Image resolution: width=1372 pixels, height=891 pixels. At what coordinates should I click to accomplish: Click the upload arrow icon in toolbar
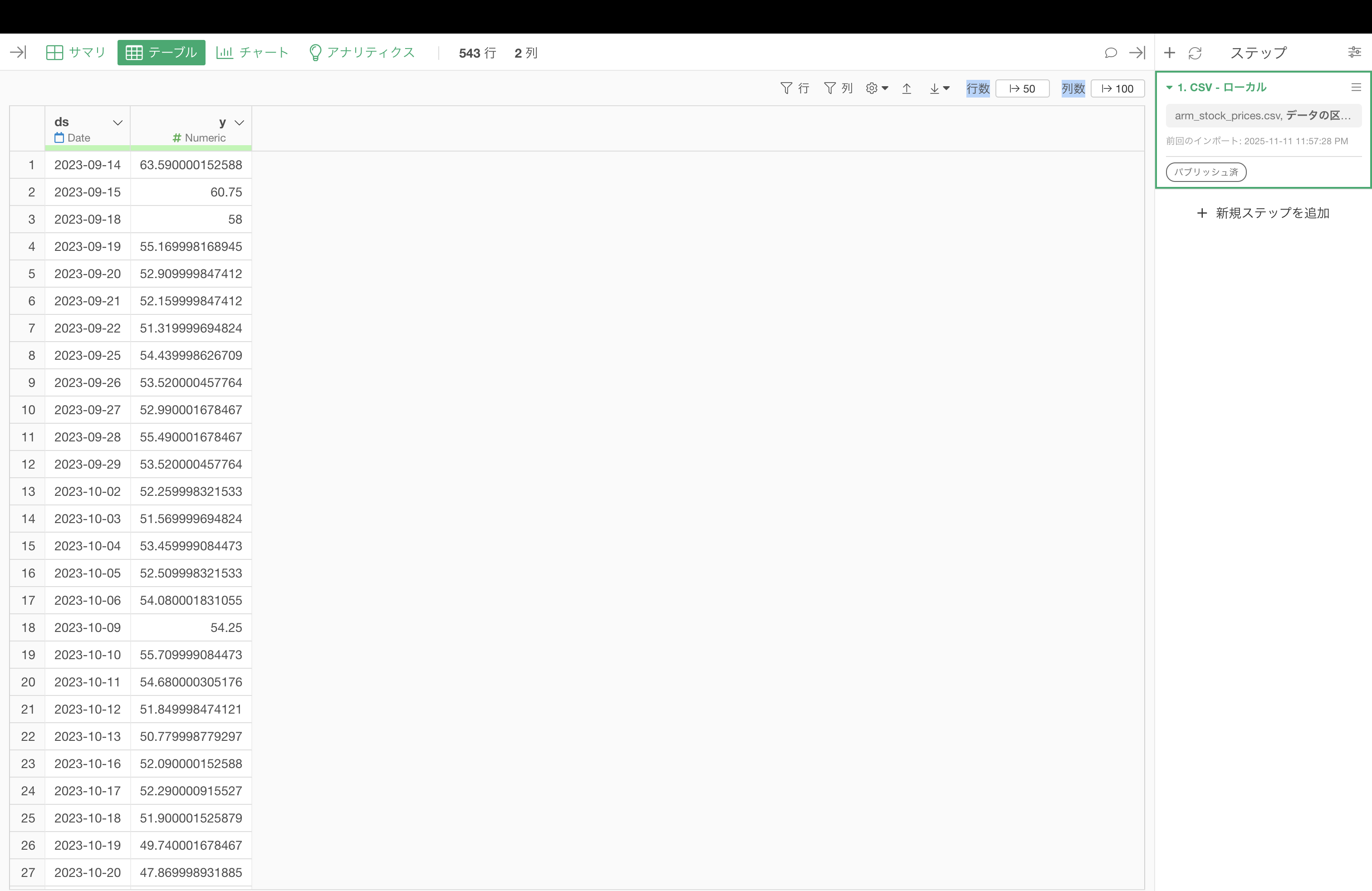point(906,88)
